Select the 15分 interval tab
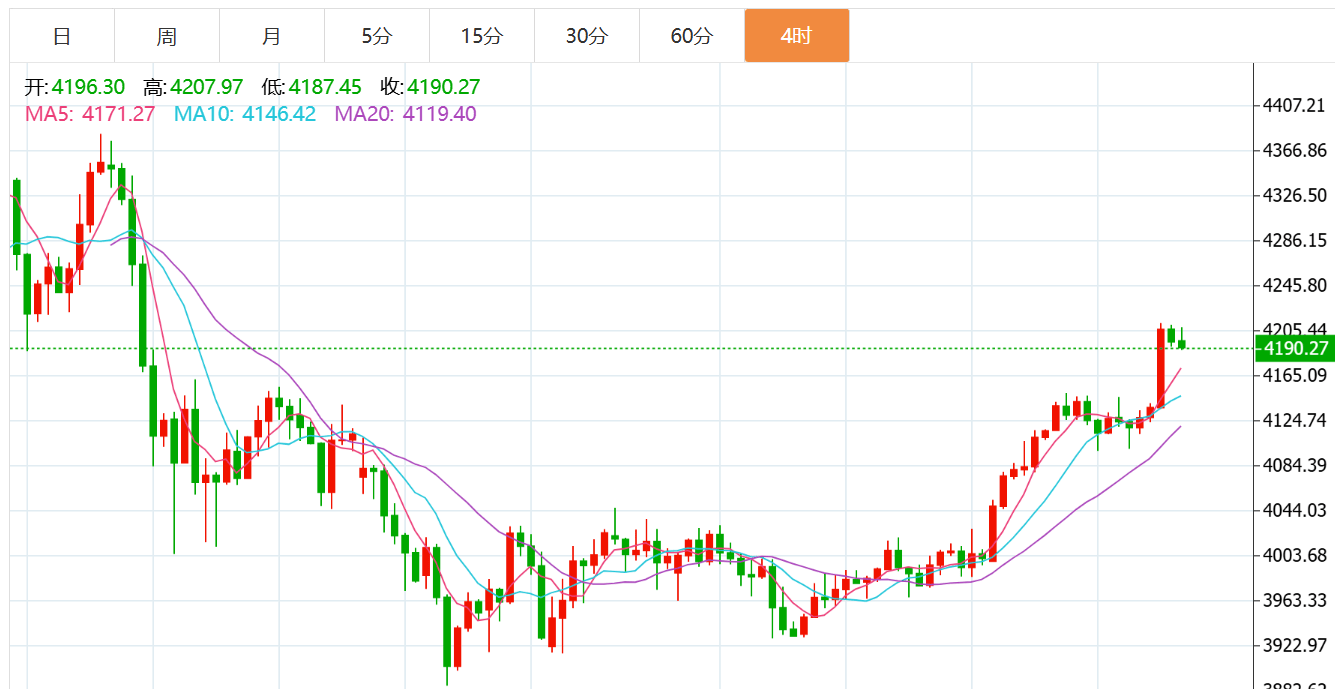The image size is (1335, 689). pyautogui.click(x=482, y=36)
